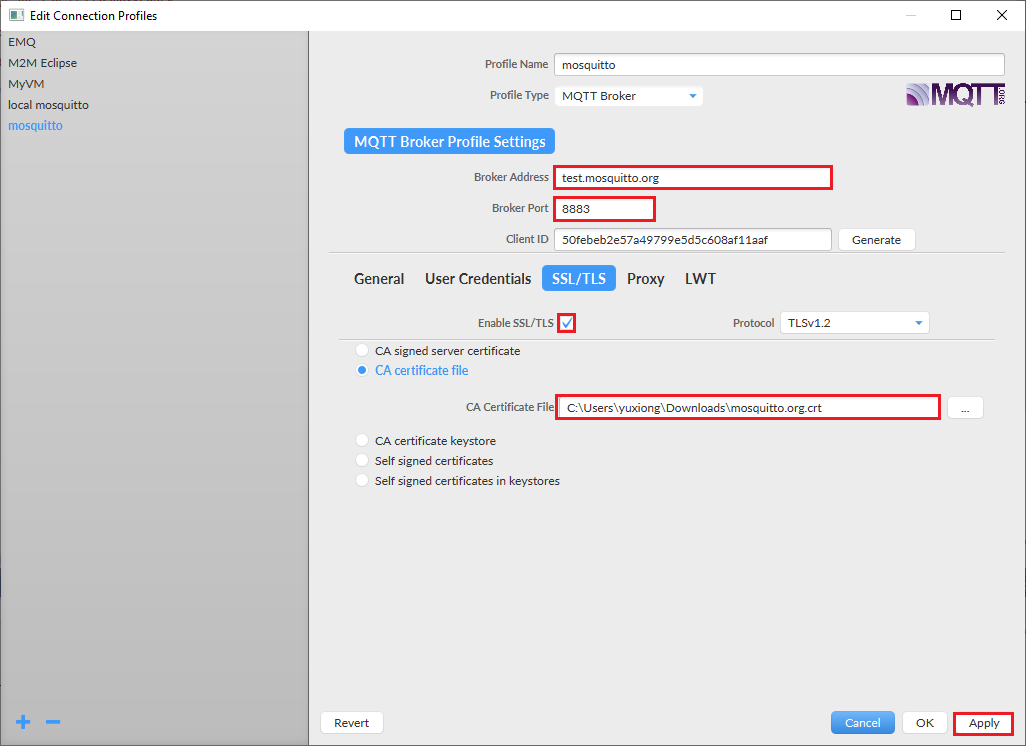Click the Broker Port input field
1026x746 pixels.
604,209
